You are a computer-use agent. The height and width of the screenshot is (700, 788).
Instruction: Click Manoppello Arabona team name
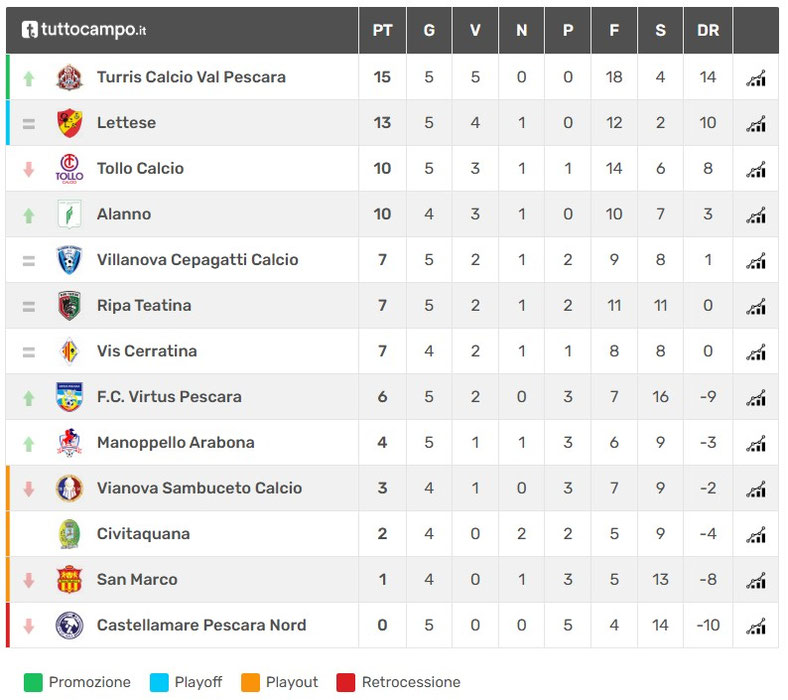tap(175, 443)
